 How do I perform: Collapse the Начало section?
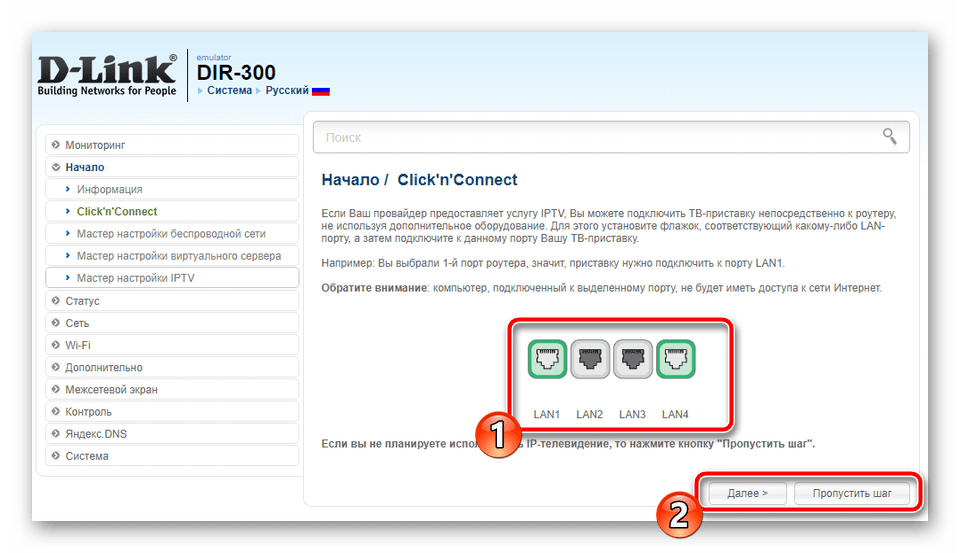[x=172, y=167]
